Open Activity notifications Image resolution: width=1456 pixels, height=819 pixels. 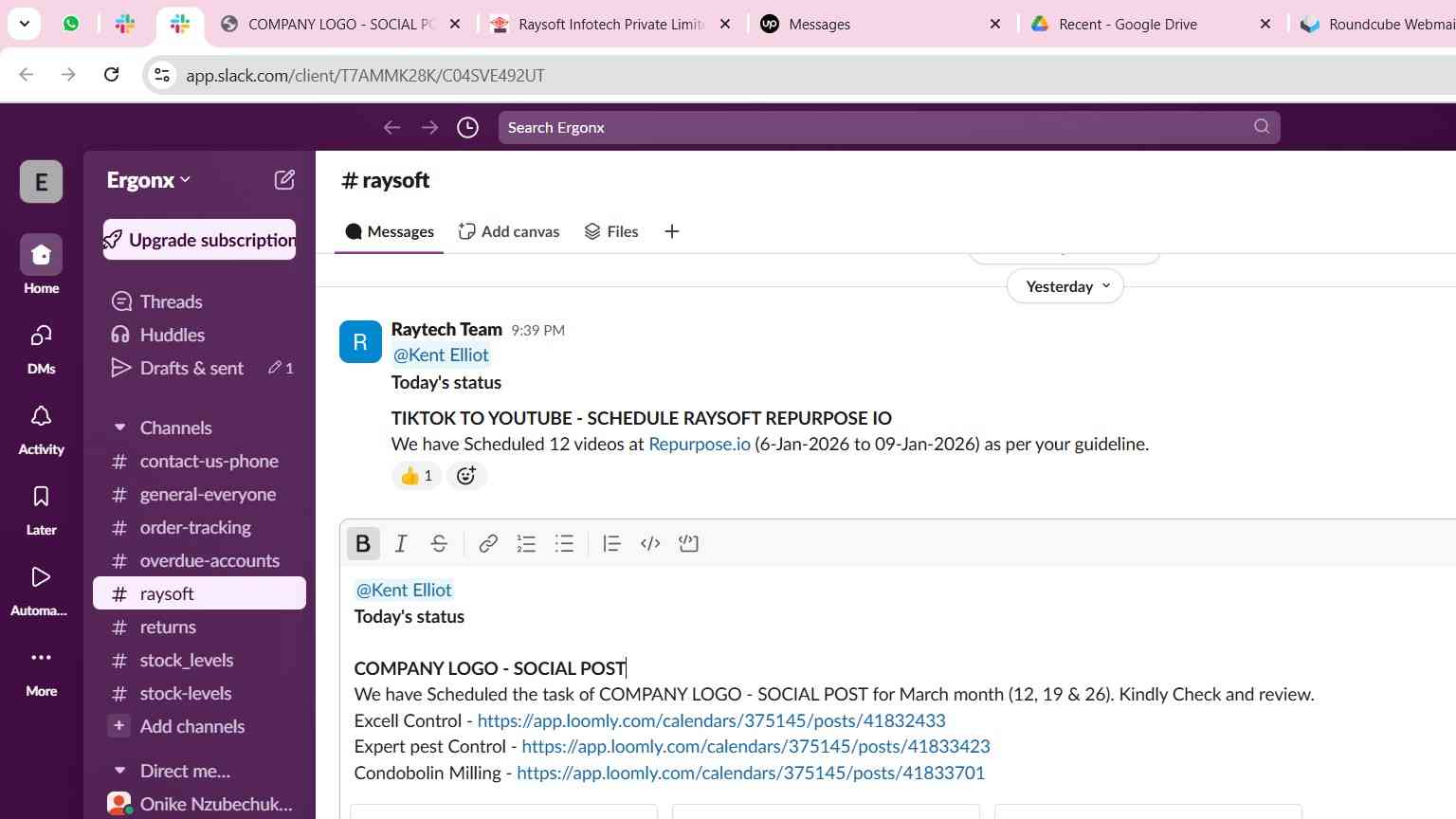pos(41,428)
